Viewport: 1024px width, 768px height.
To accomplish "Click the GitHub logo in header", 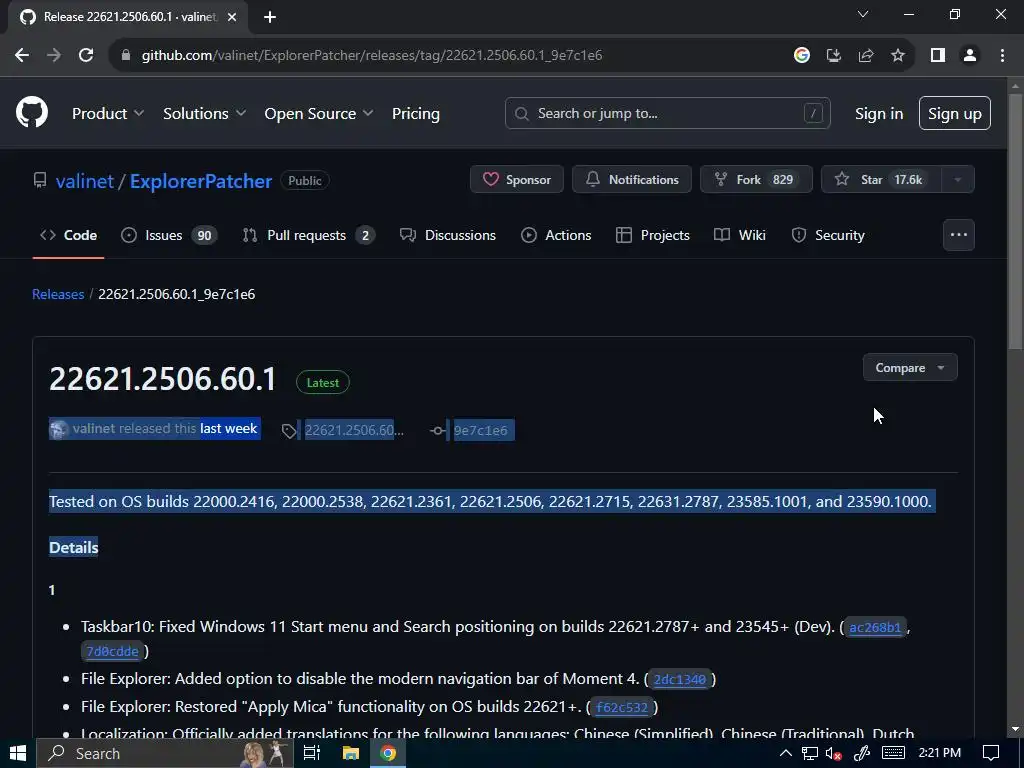I will (32, 112).
